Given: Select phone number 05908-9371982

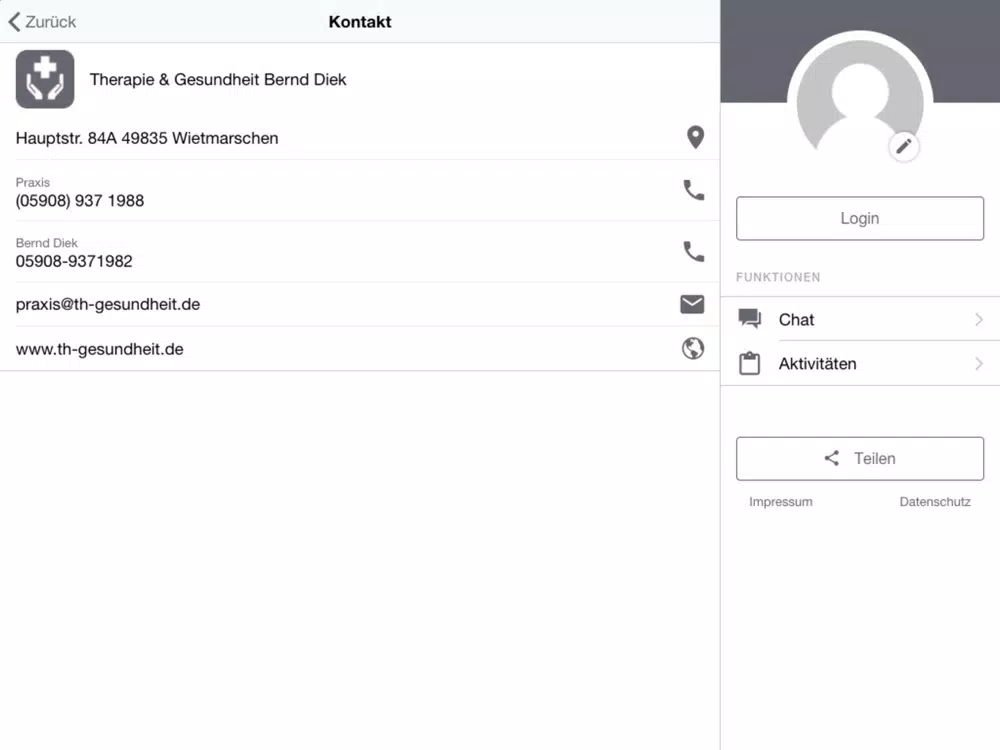Looking at the screenshot, I should tap(74, 261).
